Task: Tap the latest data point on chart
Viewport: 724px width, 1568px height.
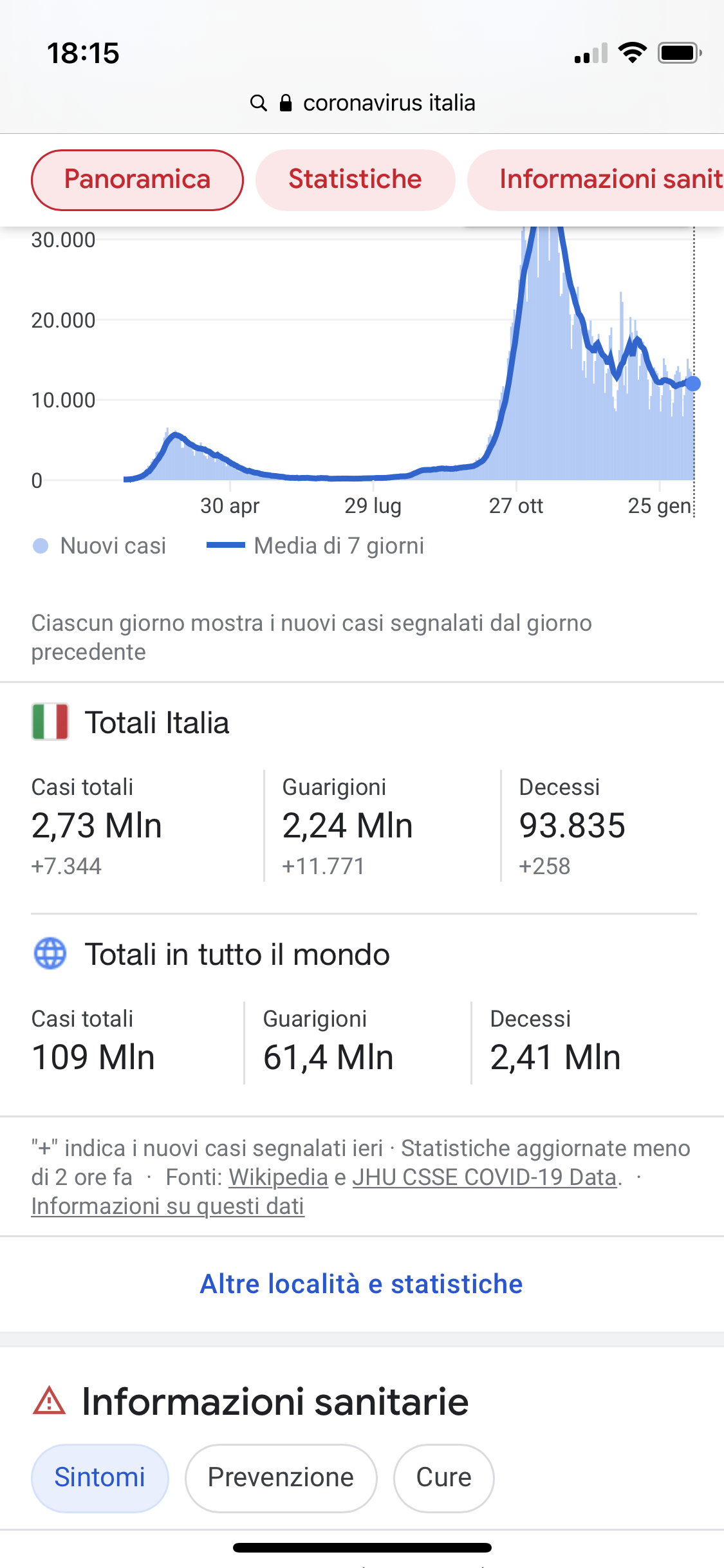Action: [693, 384]
